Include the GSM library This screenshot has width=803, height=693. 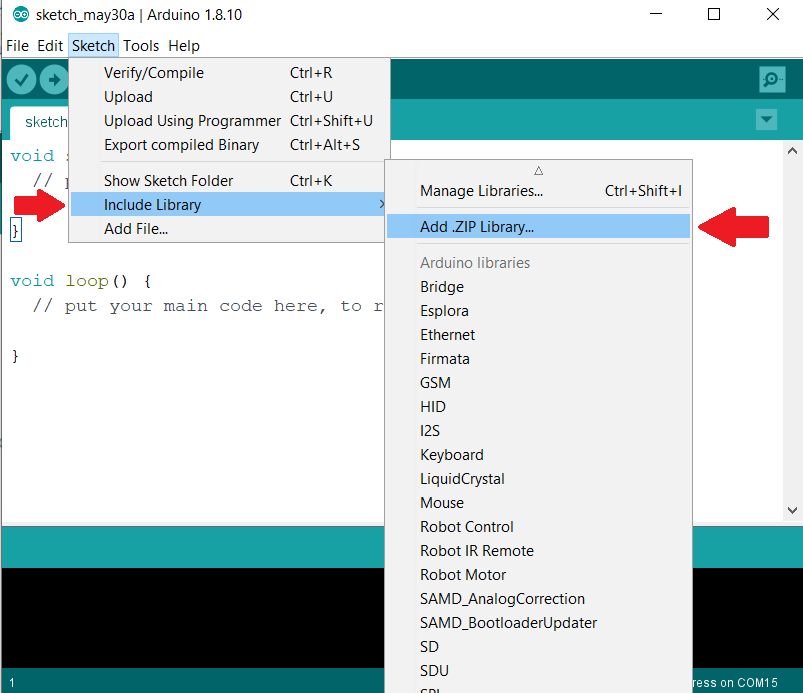[x=538, y=383]
